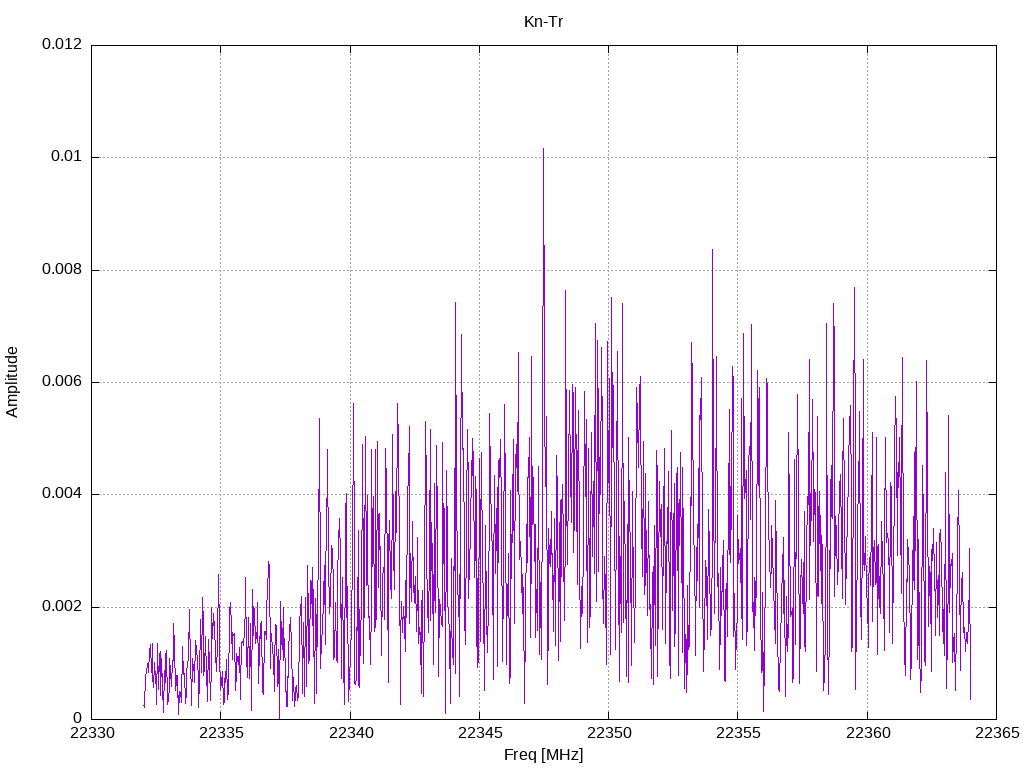Click the x-axis tick label 22350
Image resolution: width=1024 pixels, height=768 pixels.
(x=609, y=733)
